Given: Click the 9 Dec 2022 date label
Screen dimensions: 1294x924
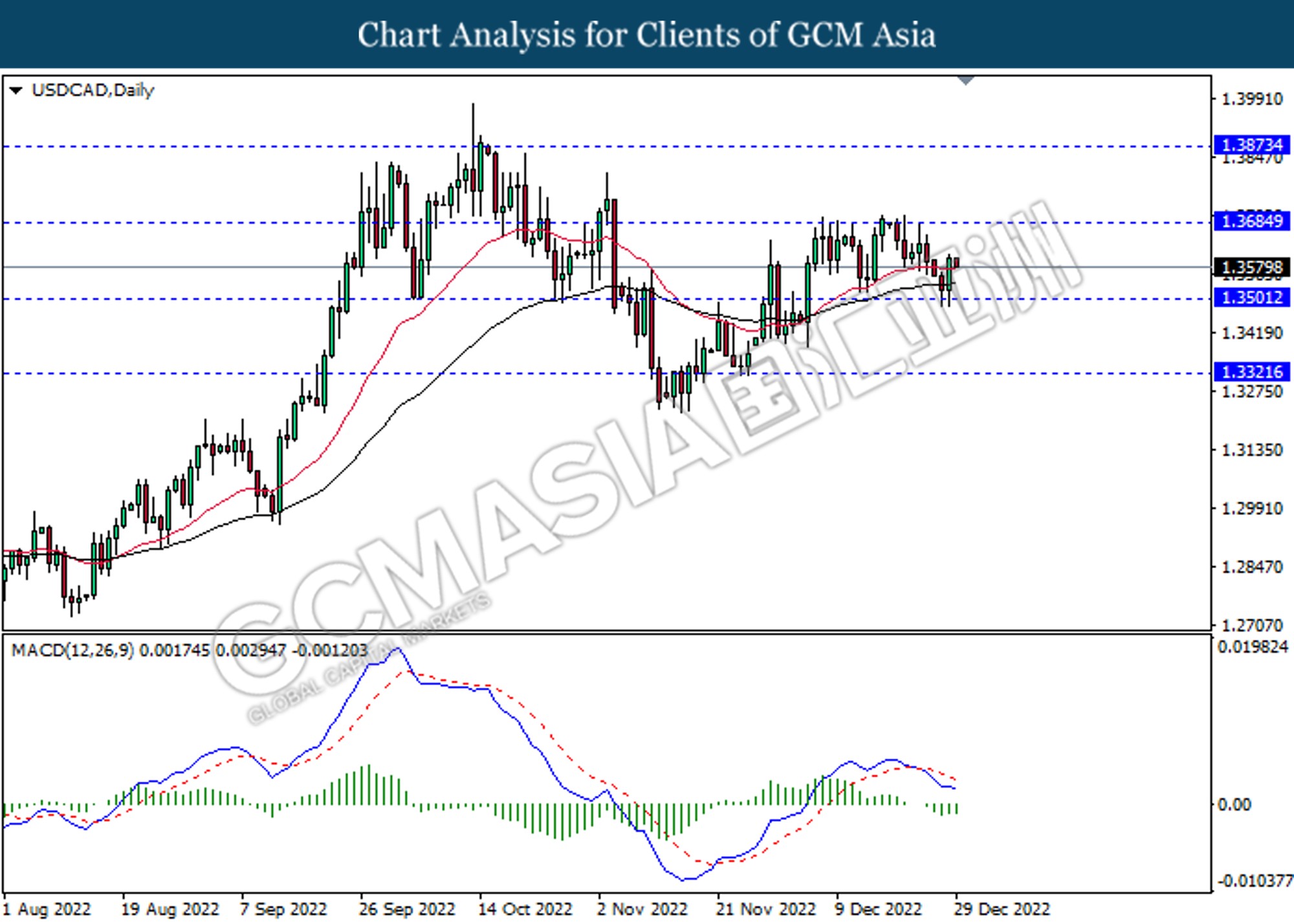Looking at the screenshot, I should tap(878, 909).
